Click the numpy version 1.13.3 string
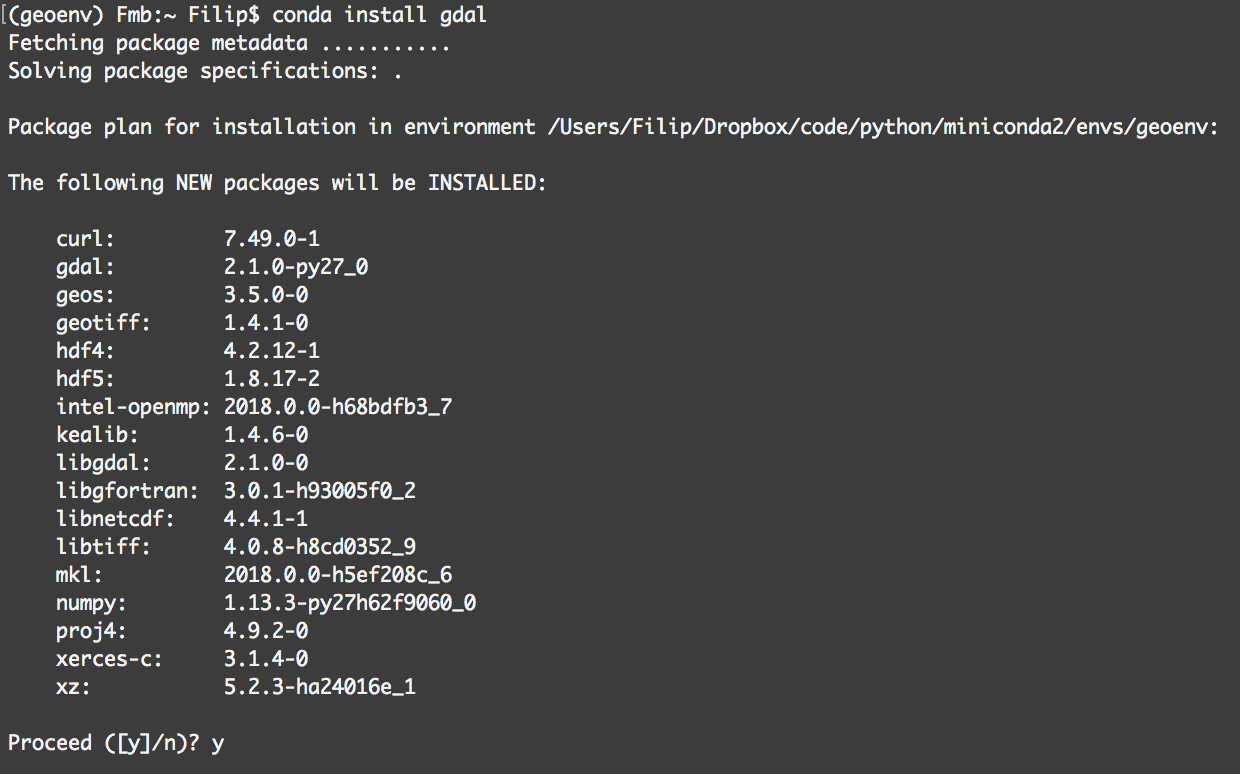Image resolution: width=1240 pixels, height=774 pixels. (x=350, y=603)
